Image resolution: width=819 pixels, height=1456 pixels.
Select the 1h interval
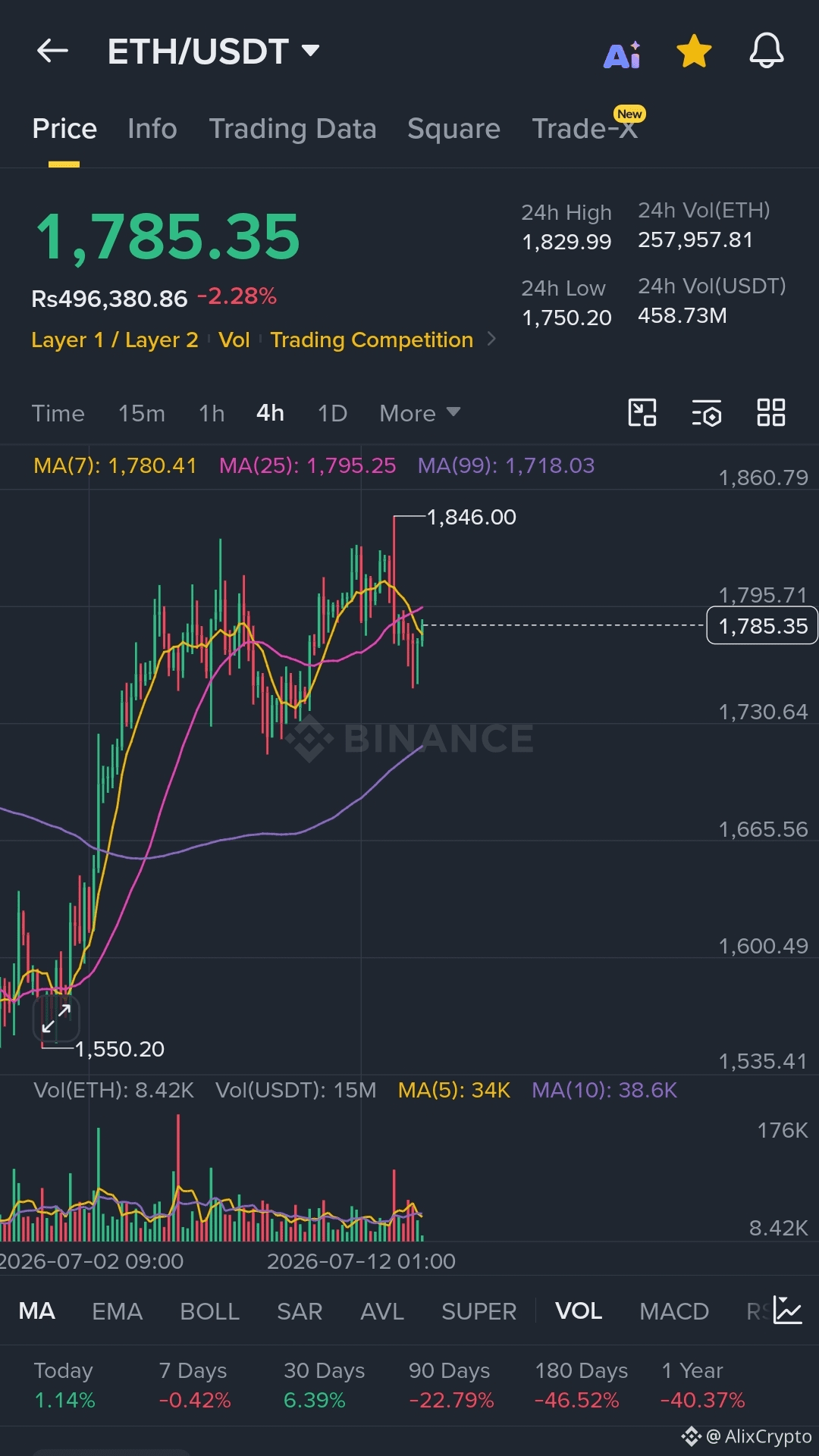click(212, 413)
